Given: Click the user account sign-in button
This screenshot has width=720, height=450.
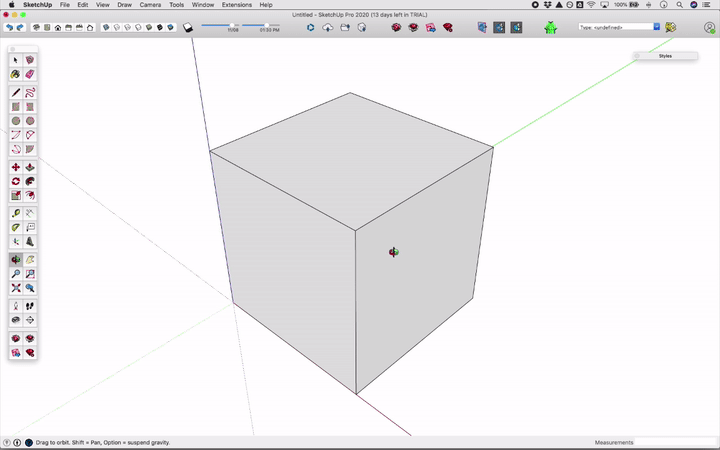Looking at the screenshot, I should pos(709,28).
